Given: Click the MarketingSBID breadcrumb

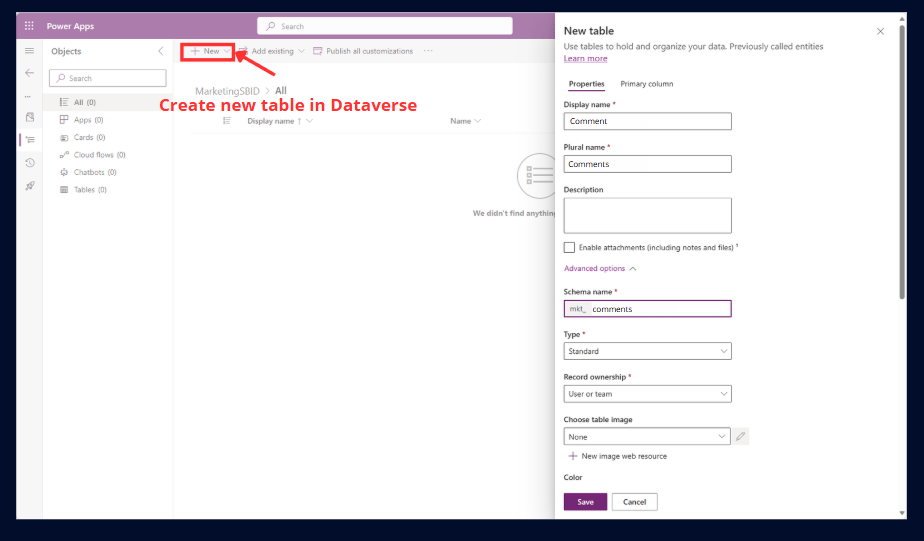Looking at the screenshot, I should (227, 91).
